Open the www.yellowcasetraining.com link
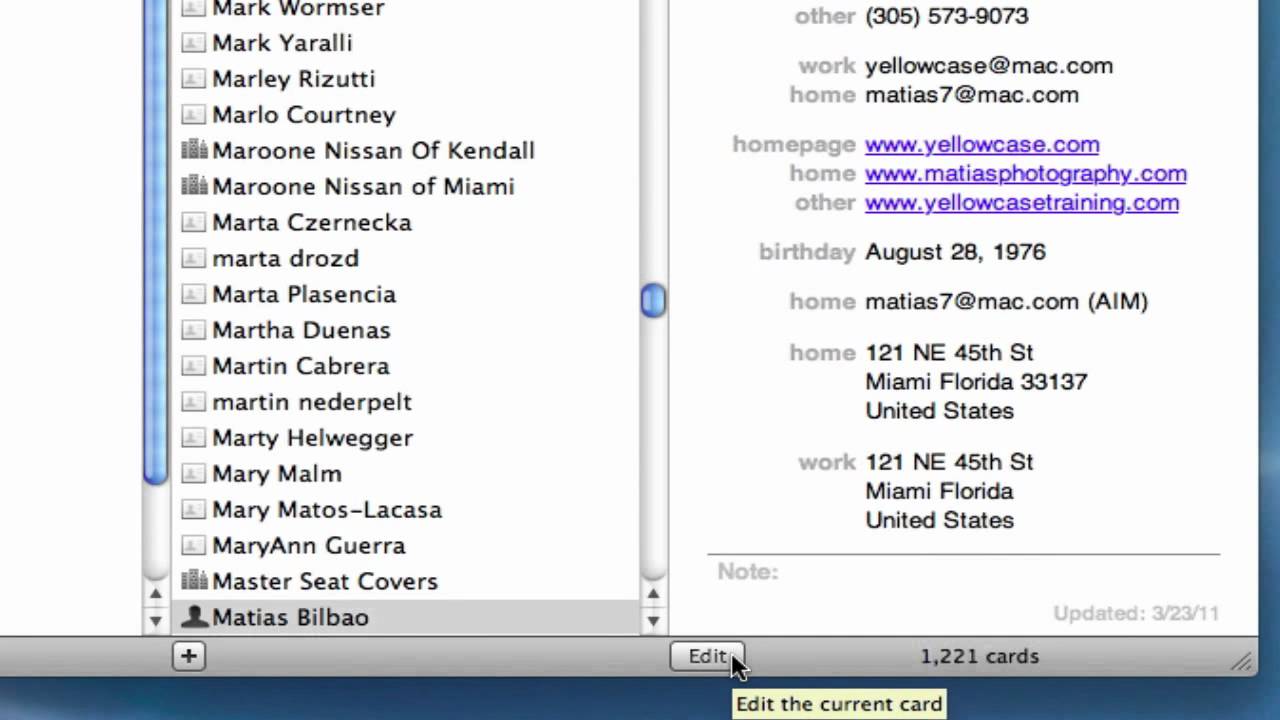The width and height of the screenshot is (1280, 720). 1022,202
